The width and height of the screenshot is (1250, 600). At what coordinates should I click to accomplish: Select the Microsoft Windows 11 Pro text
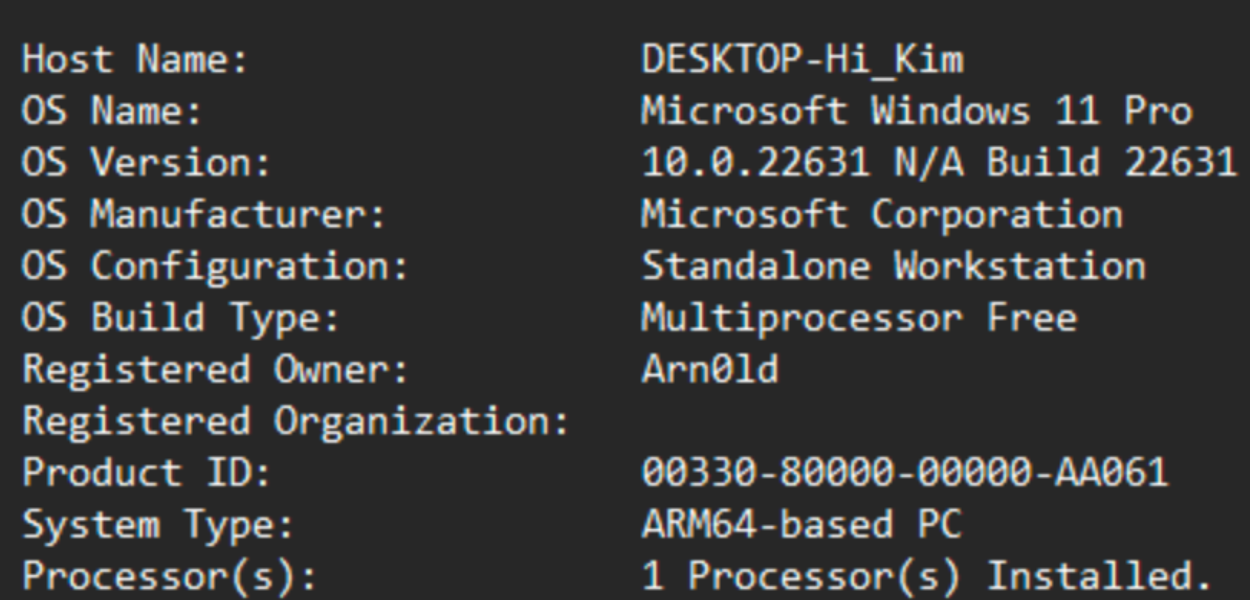coord(916,111)
